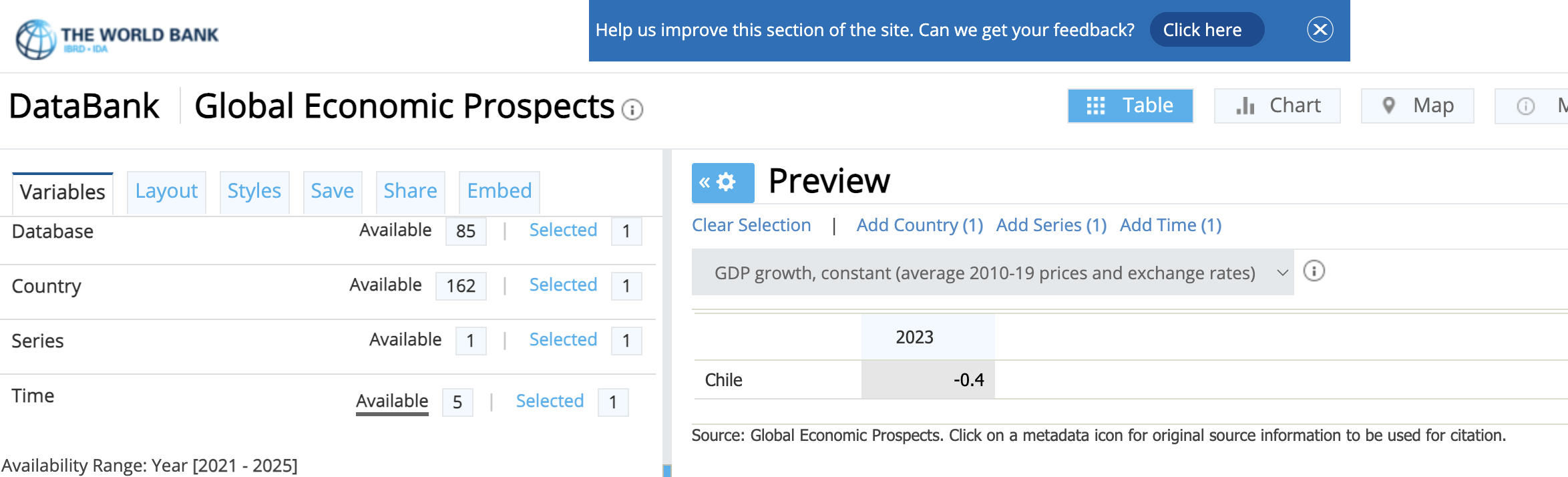
Task: Open the Embed tab
Action: [500, 192]
